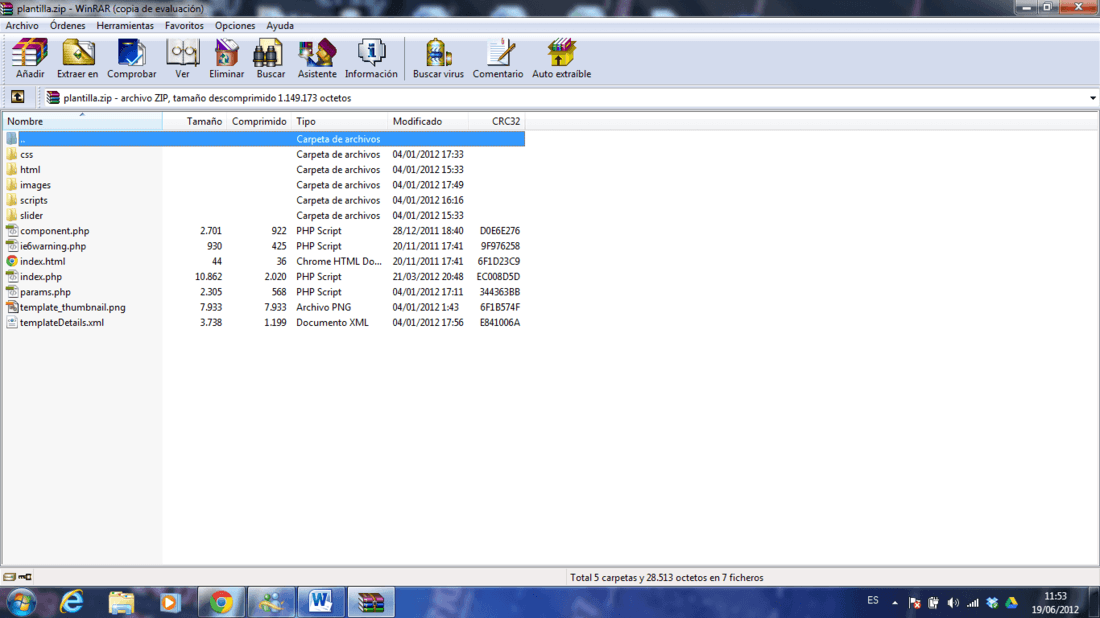1100x618 pixels.
Task: Select the css folder icon
Action: [x=12, y=154]
